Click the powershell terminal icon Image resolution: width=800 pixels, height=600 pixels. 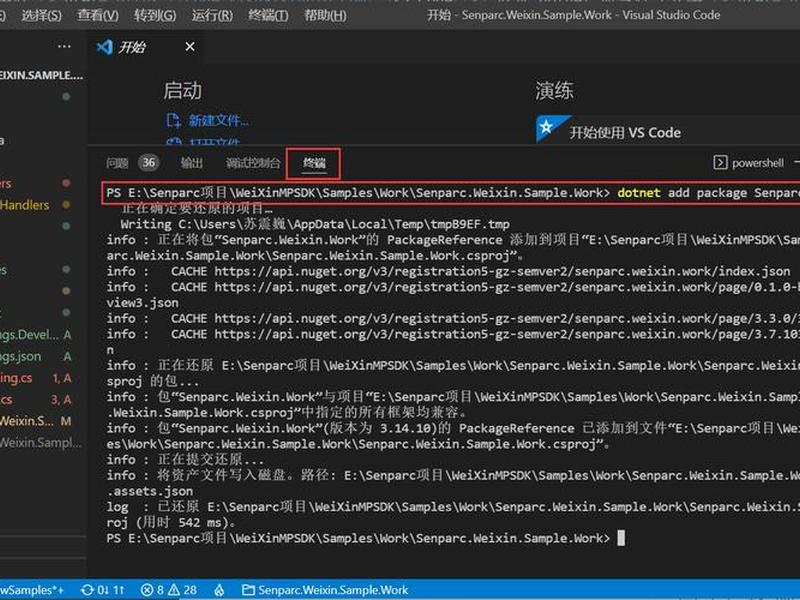(720, 163)
